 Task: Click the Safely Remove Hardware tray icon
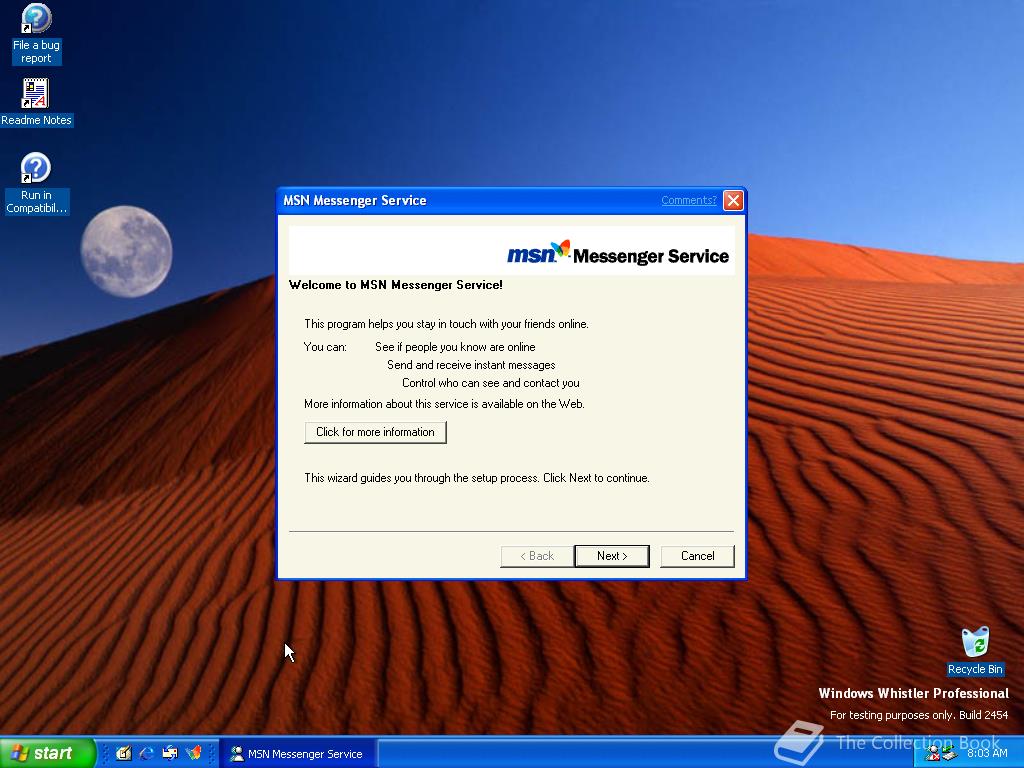[x=950, y=754]
